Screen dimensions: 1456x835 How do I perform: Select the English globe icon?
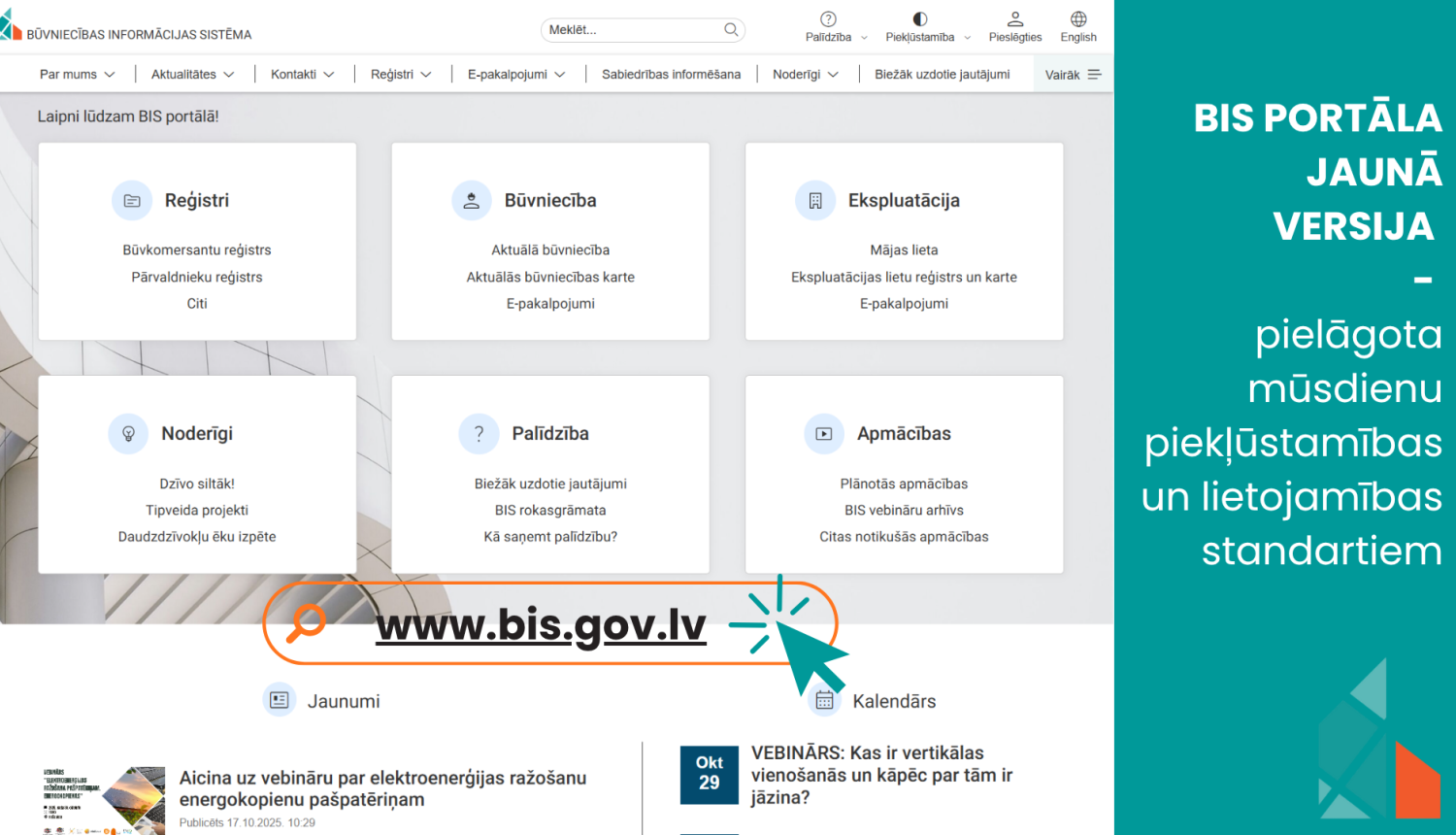tap(1077, 19)
